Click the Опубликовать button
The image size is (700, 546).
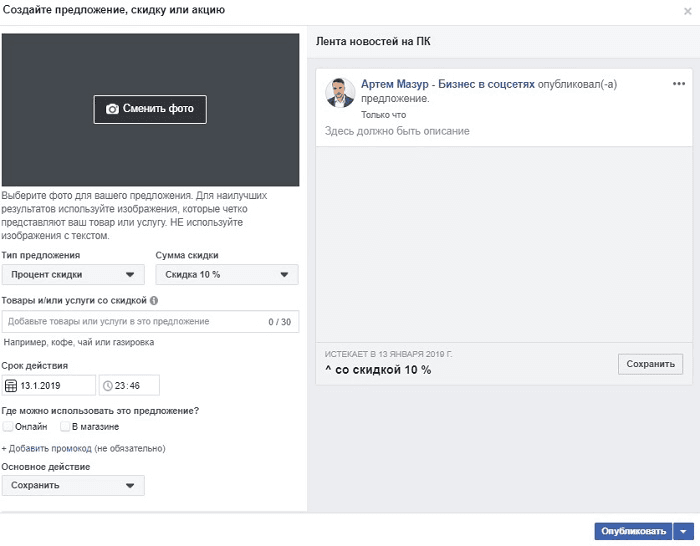(633, 531)
